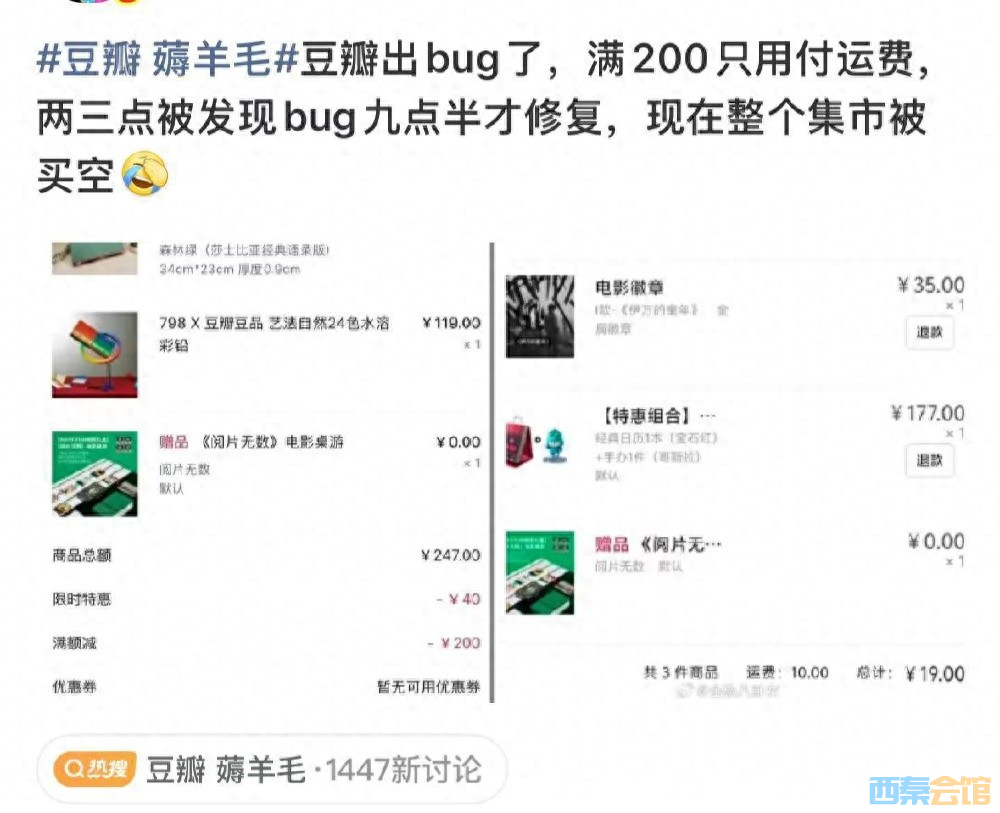Open the 阅片无数 gift thumbnail in right order
Viewport: 1000px width, 813px height.
(540, 573)
